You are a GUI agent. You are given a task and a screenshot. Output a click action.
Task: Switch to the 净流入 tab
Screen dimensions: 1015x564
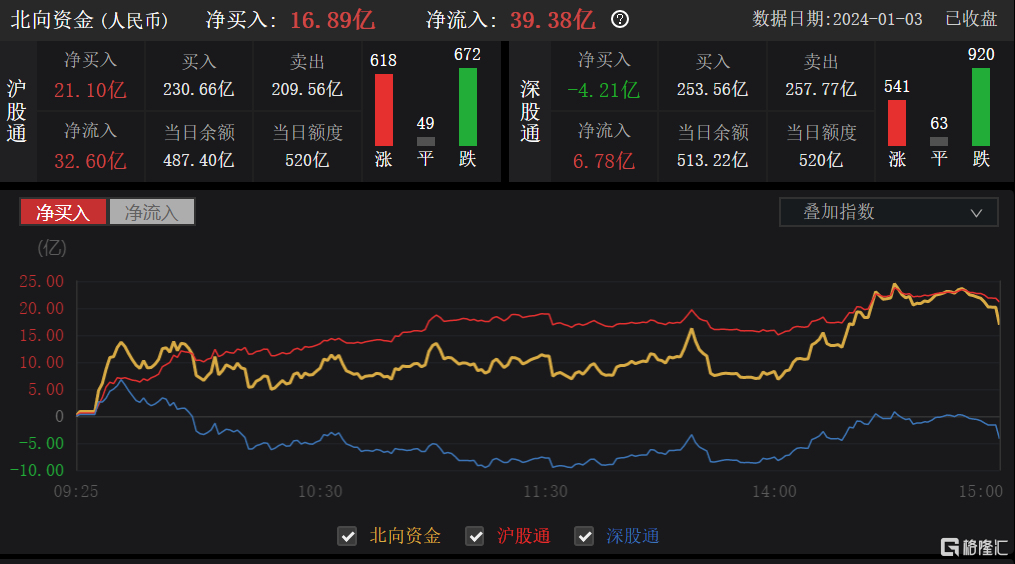151,212
